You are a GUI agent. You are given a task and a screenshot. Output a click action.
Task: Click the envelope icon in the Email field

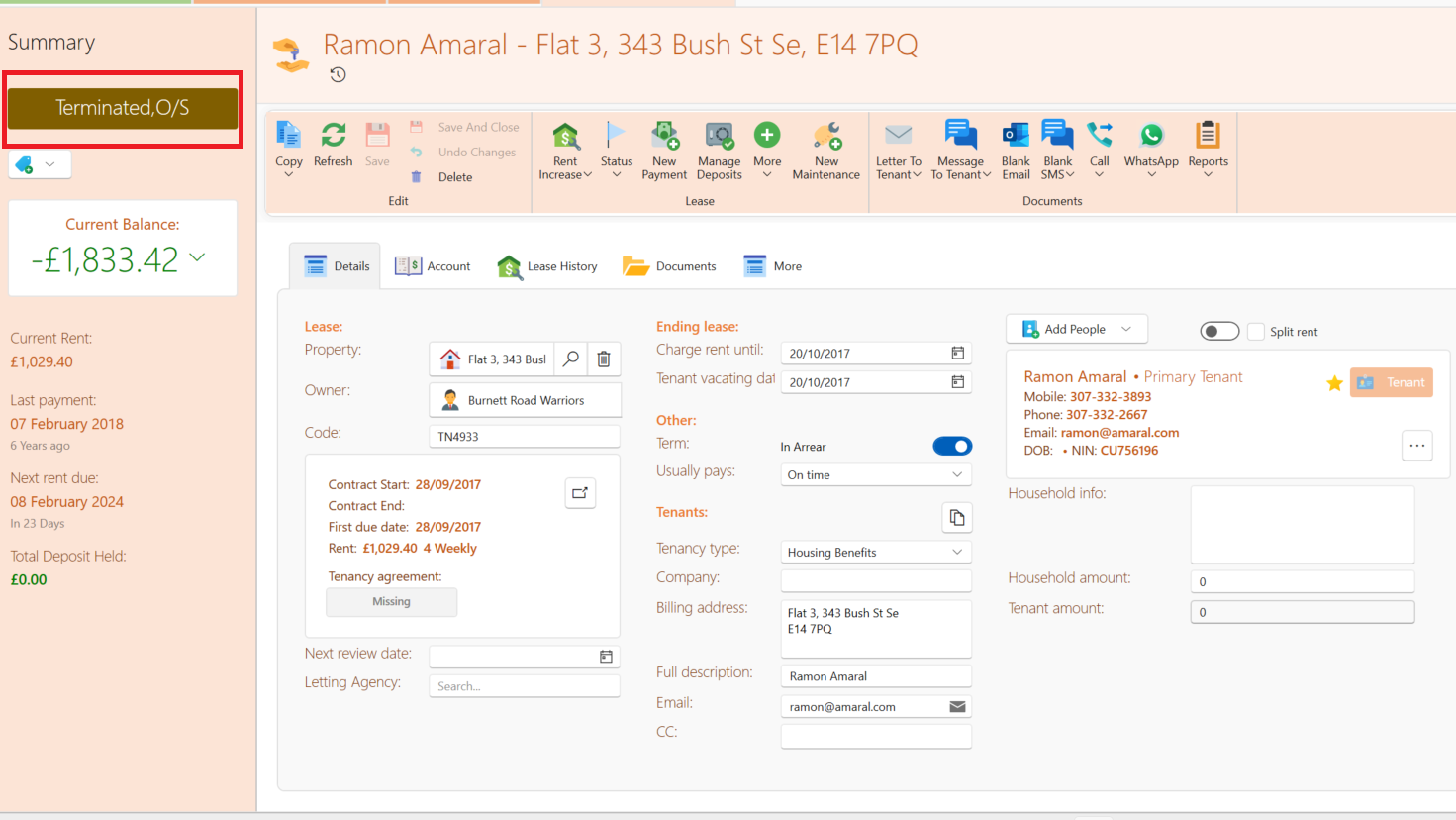(x=957, y=706)
